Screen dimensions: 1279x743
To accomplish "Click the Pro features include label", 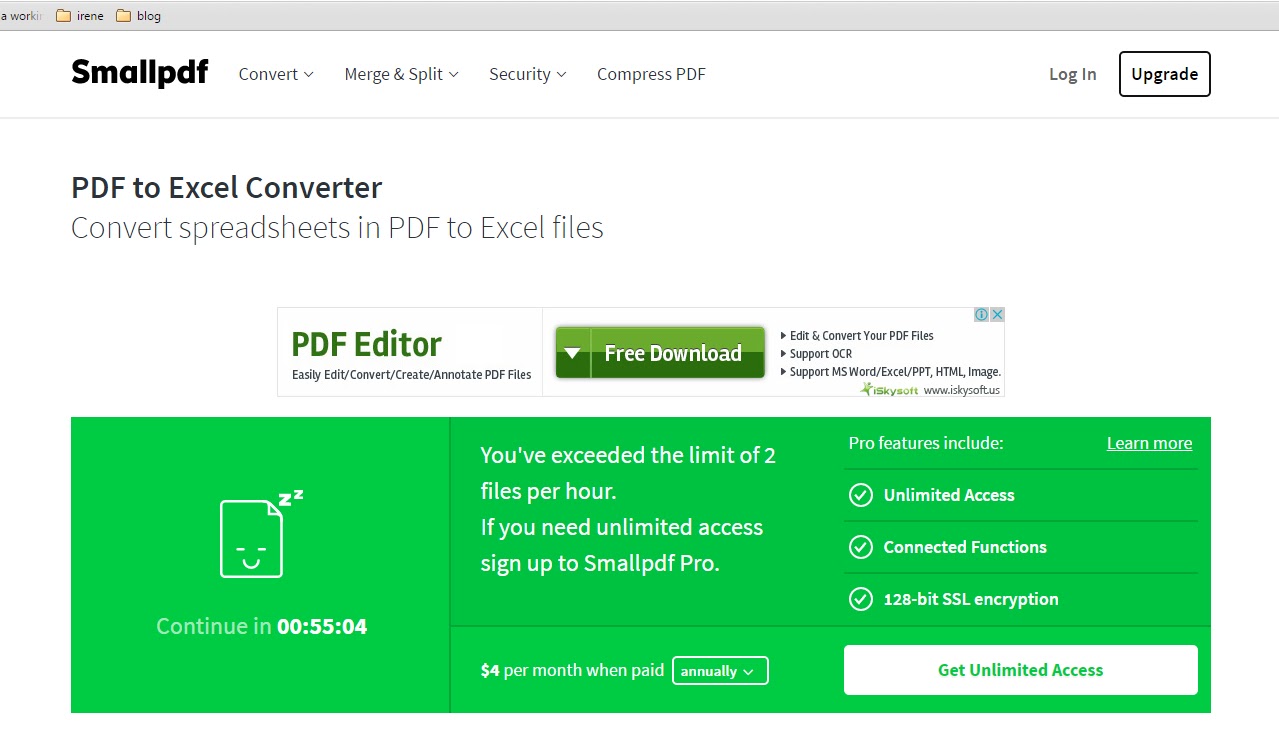I will pyautogui.click(x=926, y=443).
